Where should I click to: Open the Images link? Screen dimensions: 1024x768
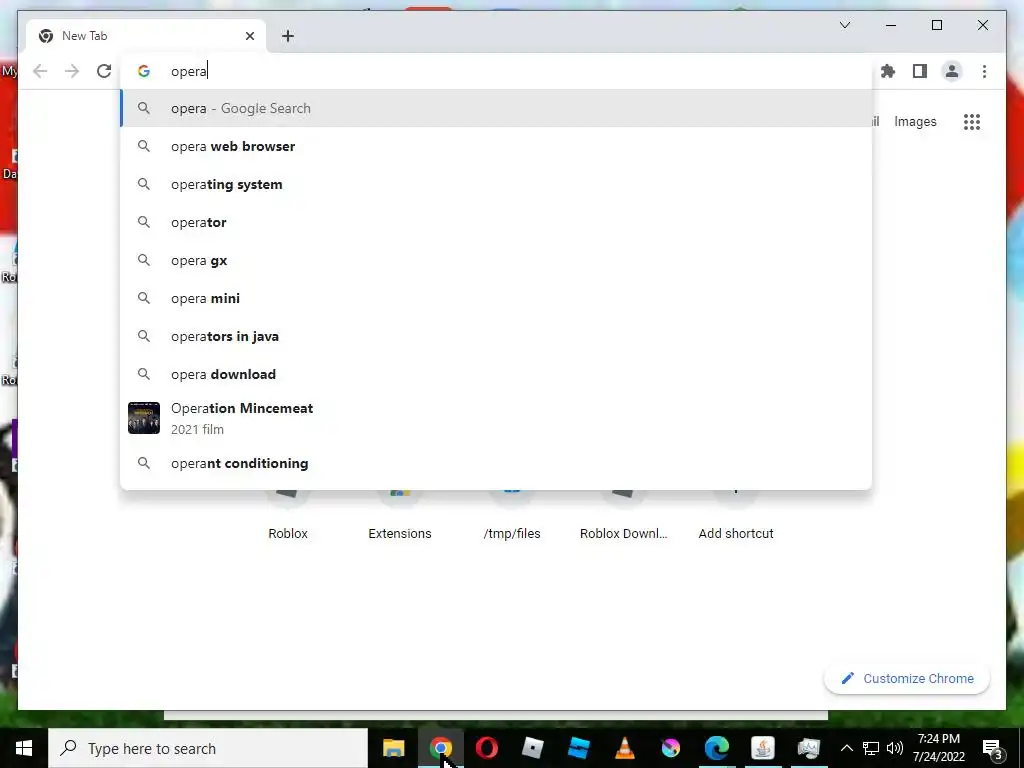915,121
